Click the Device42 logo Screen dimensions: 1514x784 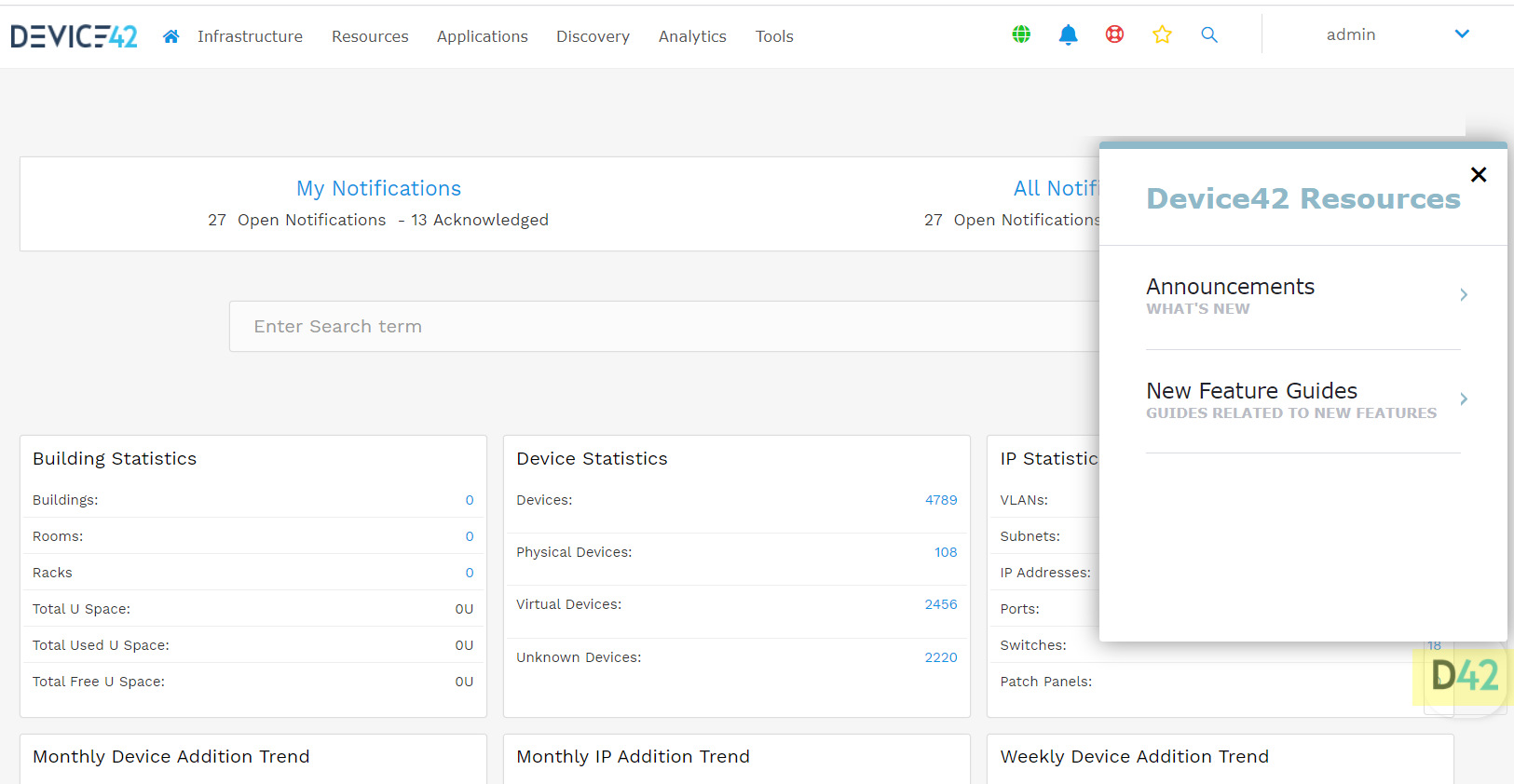pos(74,36)
